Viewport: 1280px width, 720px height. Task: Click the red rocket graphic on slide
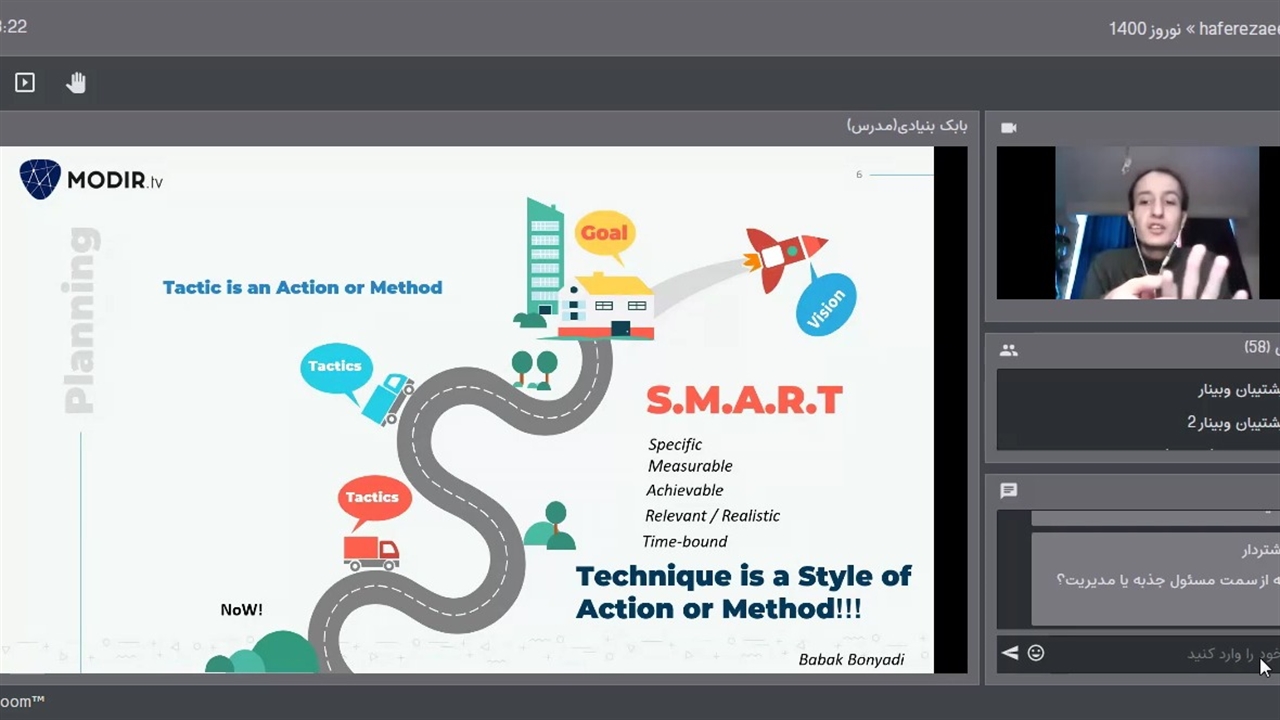785,255
